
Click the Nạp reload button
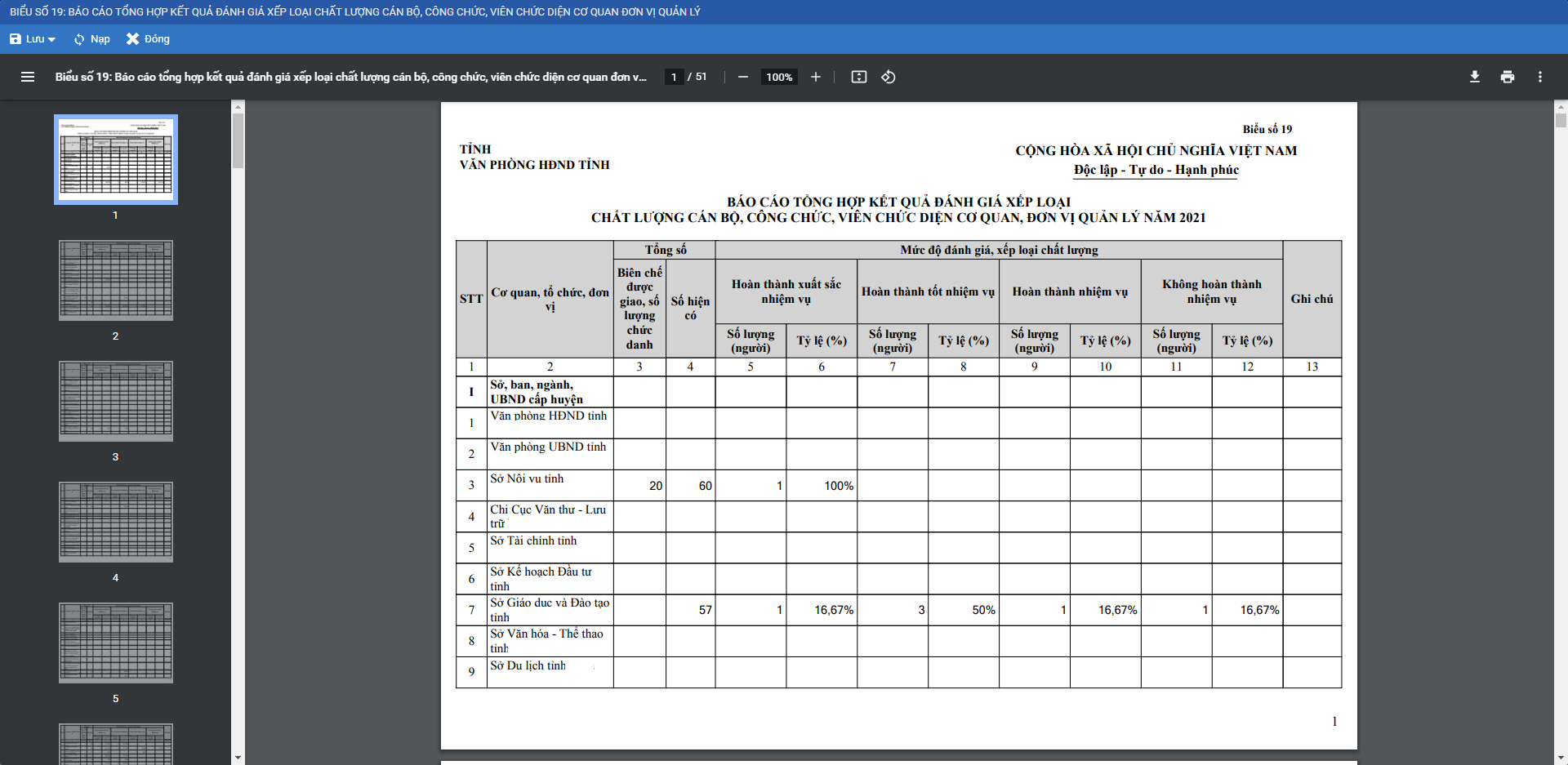pos(91,39)
